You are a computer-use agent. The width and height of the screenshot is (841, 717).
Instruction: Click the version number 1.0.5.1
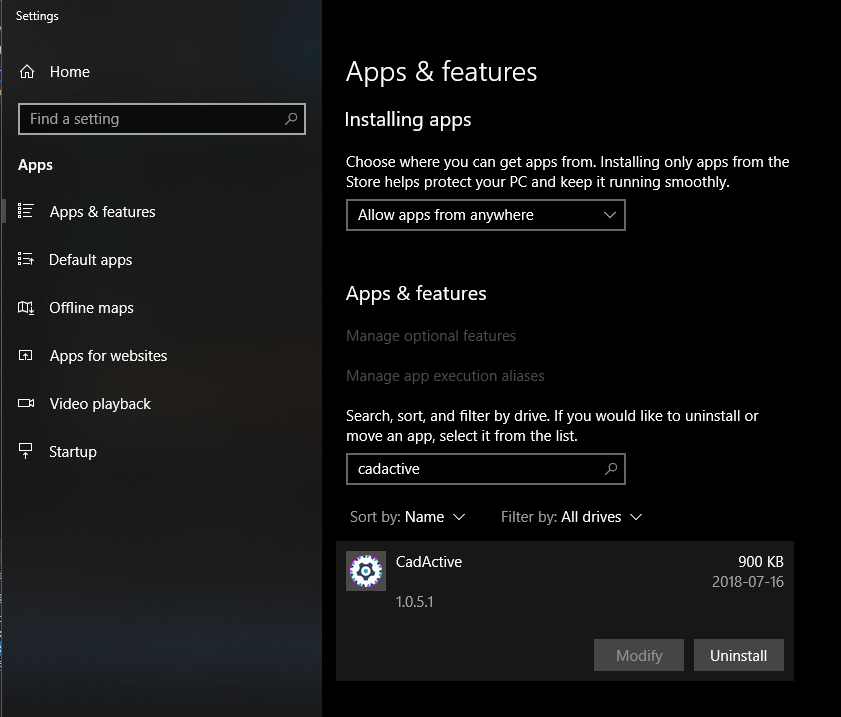pyautogui.click(x=415, y=602)
